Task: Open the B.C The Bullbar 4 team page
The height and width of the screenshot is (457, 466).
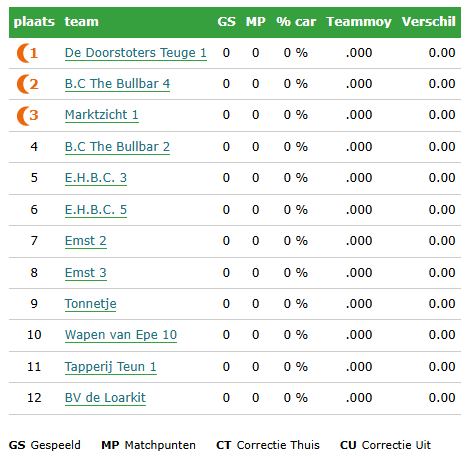Action: 117,84
